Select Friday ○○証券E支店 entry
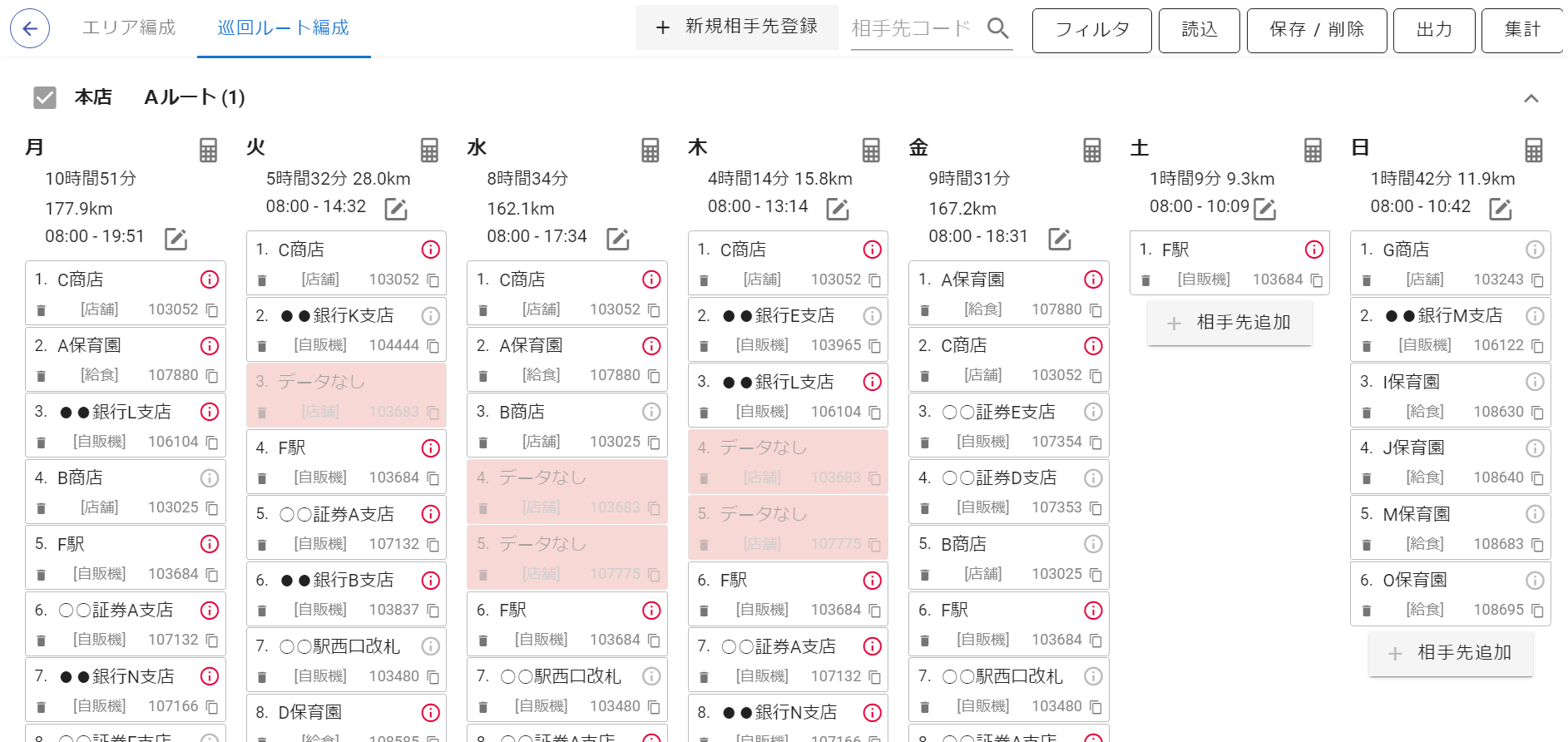This screenshot has height=742, width=1568. click(1009, 426)
